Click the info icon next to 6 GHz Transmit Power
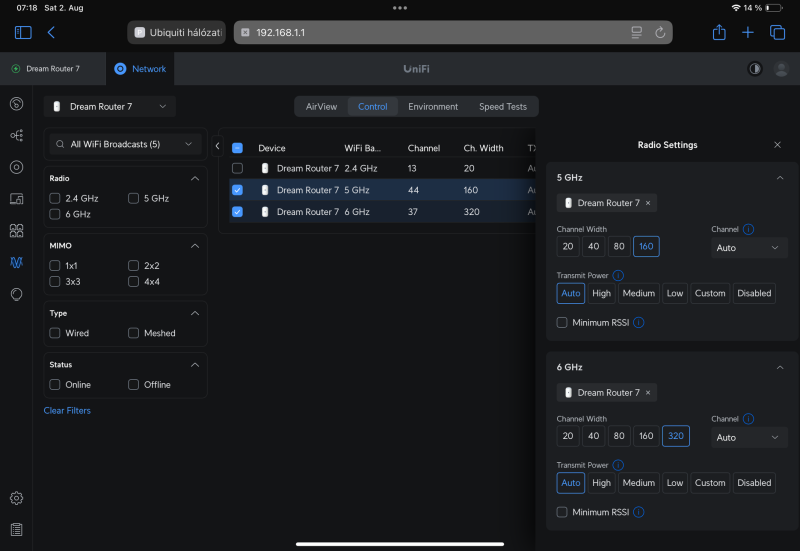 [618, 465]
